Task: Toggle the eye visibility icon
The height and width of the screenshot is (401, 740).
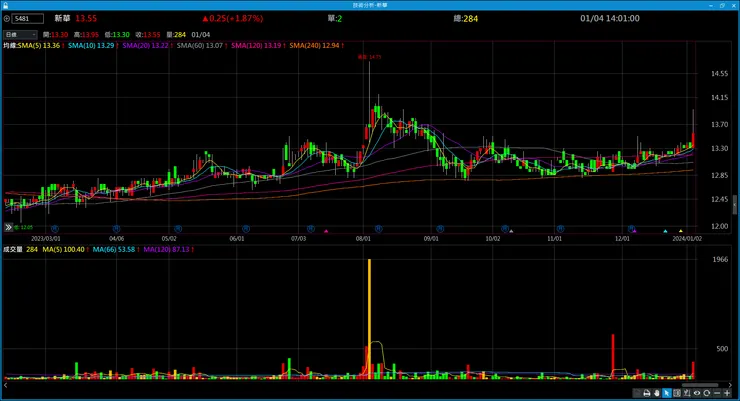Action: pos(697,393)
